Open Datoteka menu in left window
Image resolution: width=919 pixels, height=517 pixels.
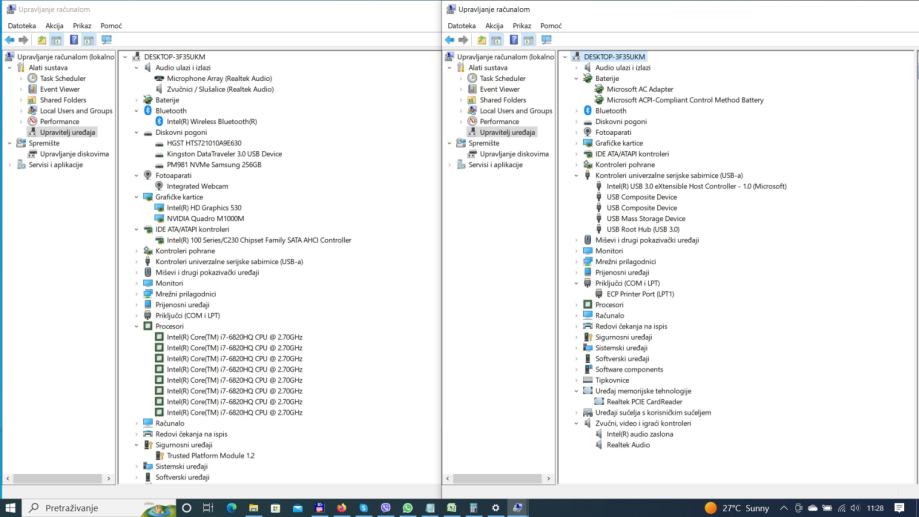coord(22,26)
